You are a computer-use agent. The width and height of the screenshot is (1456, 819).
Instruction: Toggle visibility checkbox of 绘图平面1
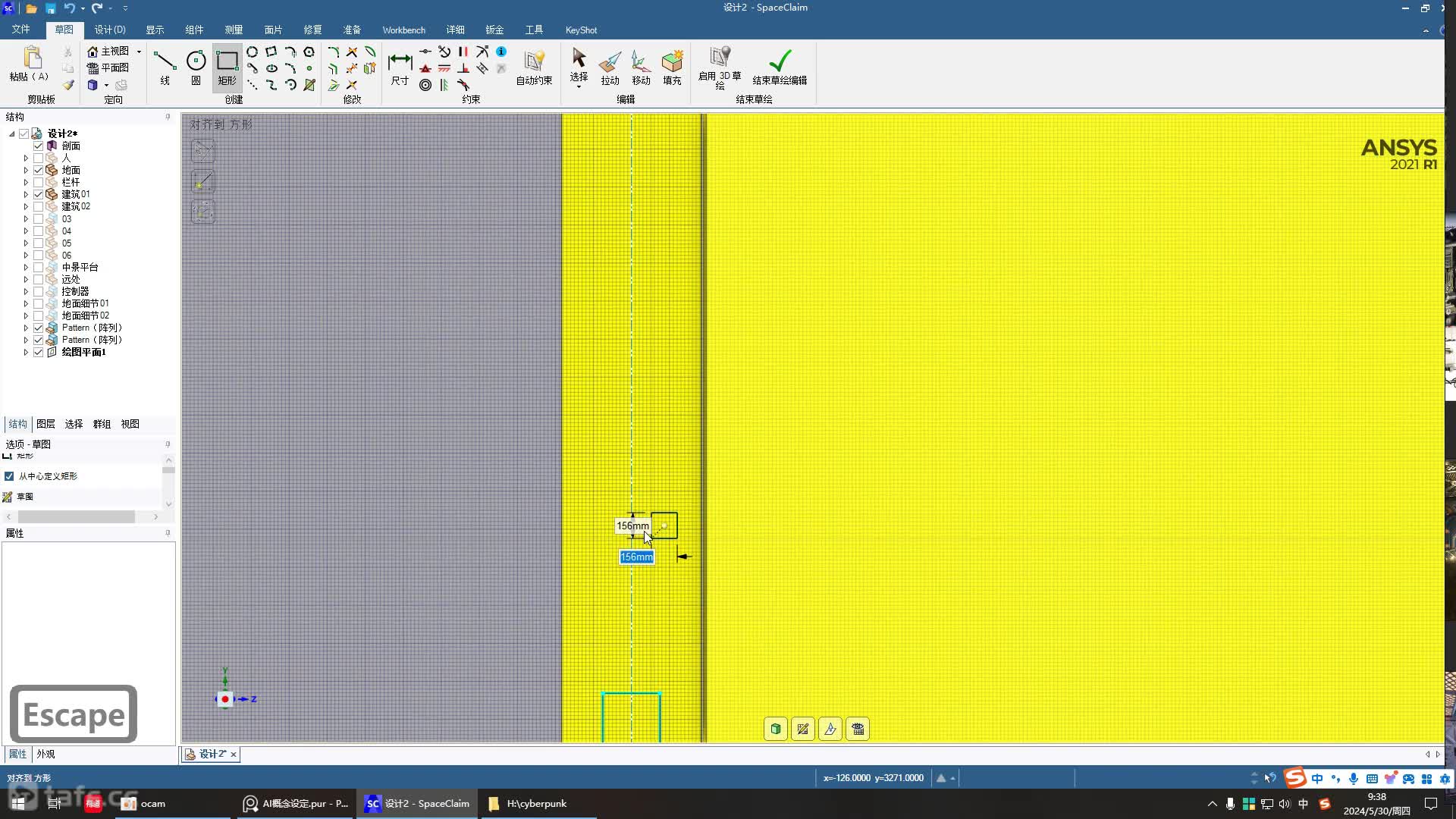pyautogui.click(x=38, y=352)
